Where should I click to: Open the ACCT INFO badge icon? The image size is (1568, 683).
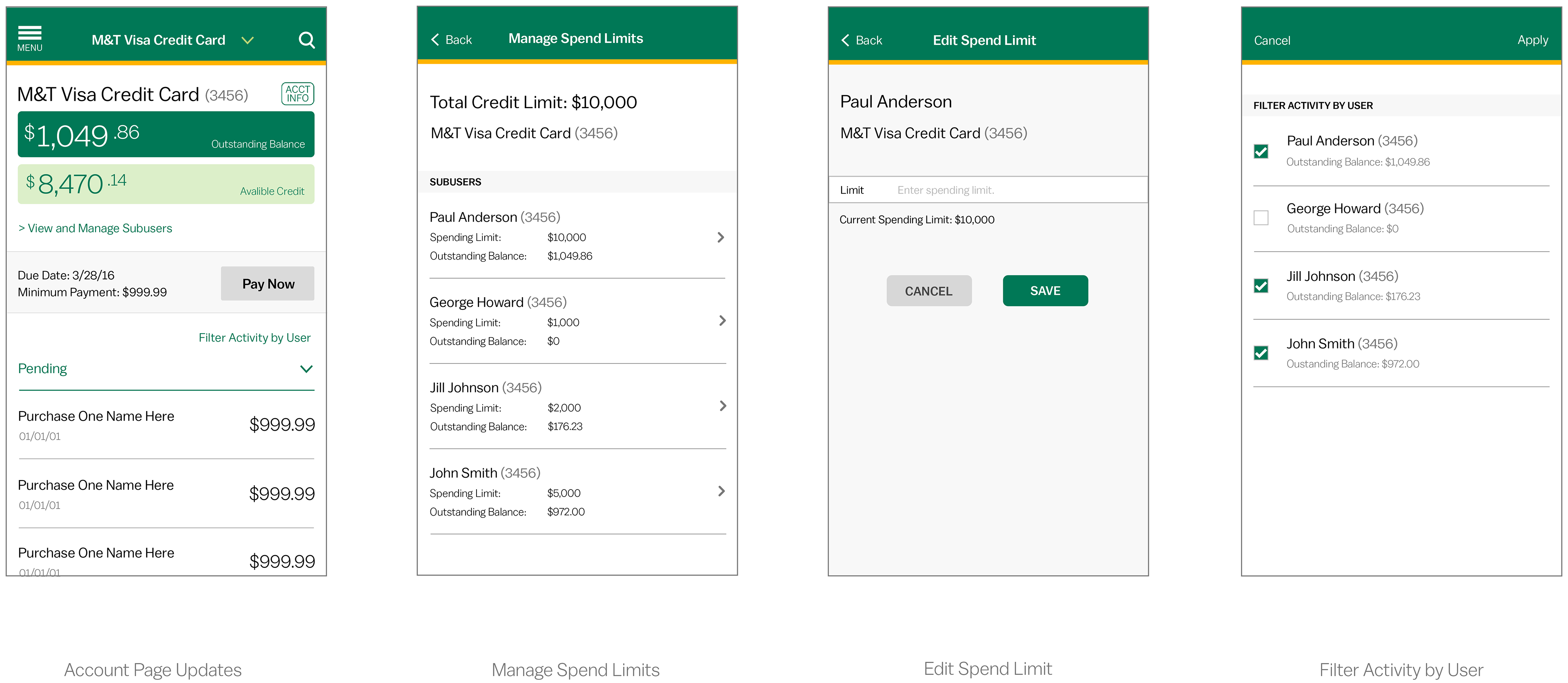[298, 94]
